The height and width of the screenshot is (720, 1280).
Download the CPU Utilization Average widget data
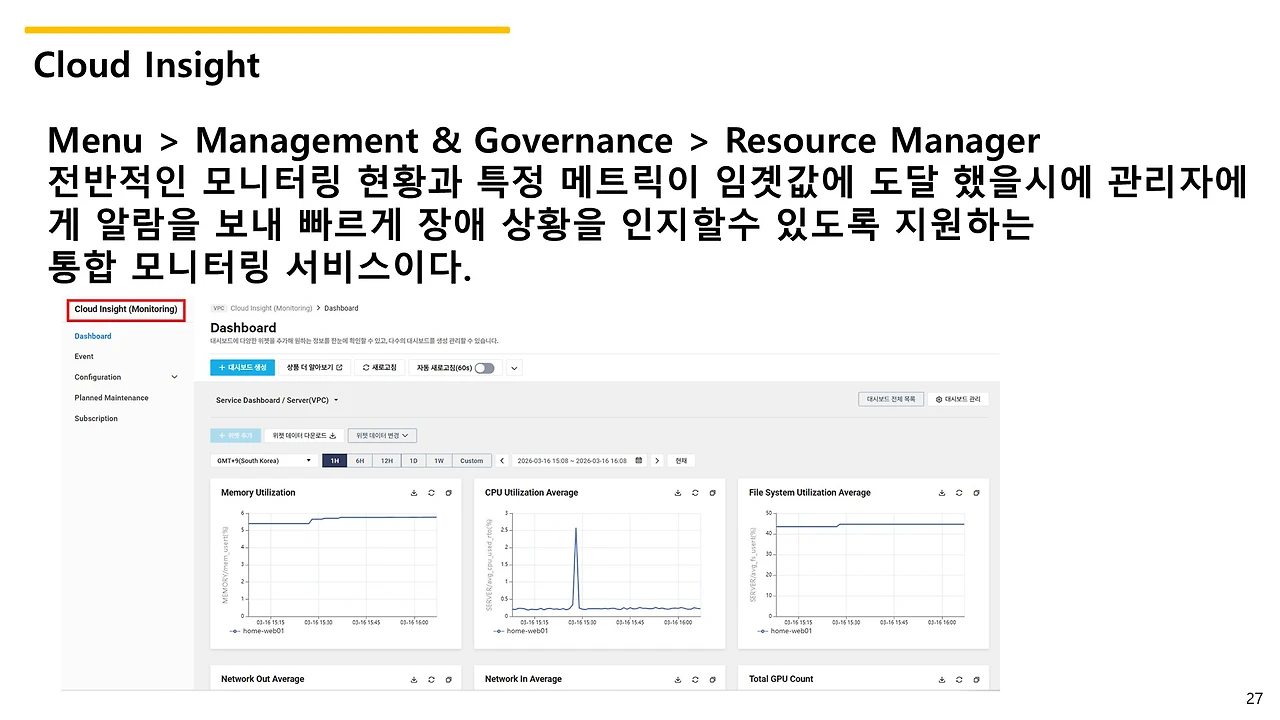pyautogui.click(x=677, y=493)
